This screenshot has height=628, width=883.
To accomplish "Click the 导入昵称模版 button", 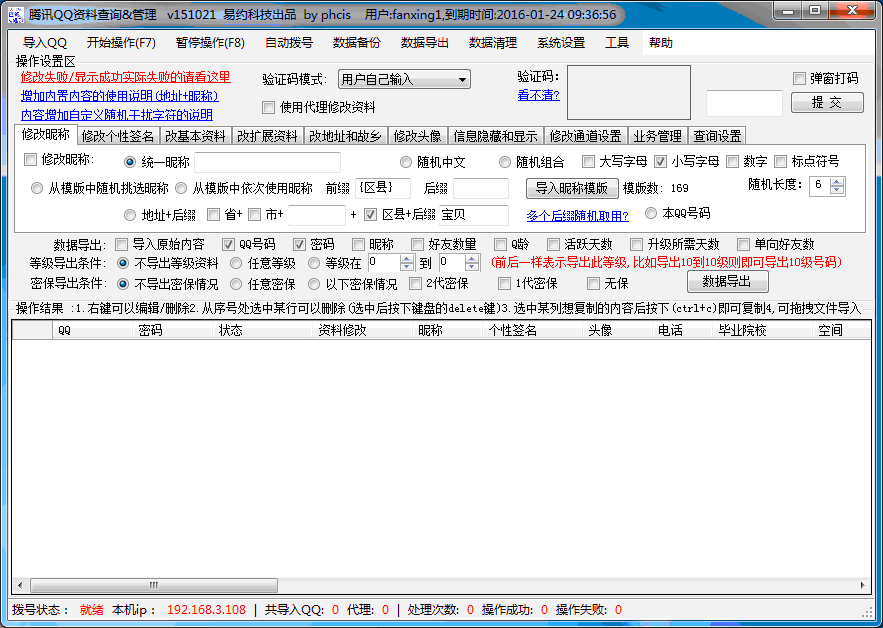I will click(x=572, y=188).
